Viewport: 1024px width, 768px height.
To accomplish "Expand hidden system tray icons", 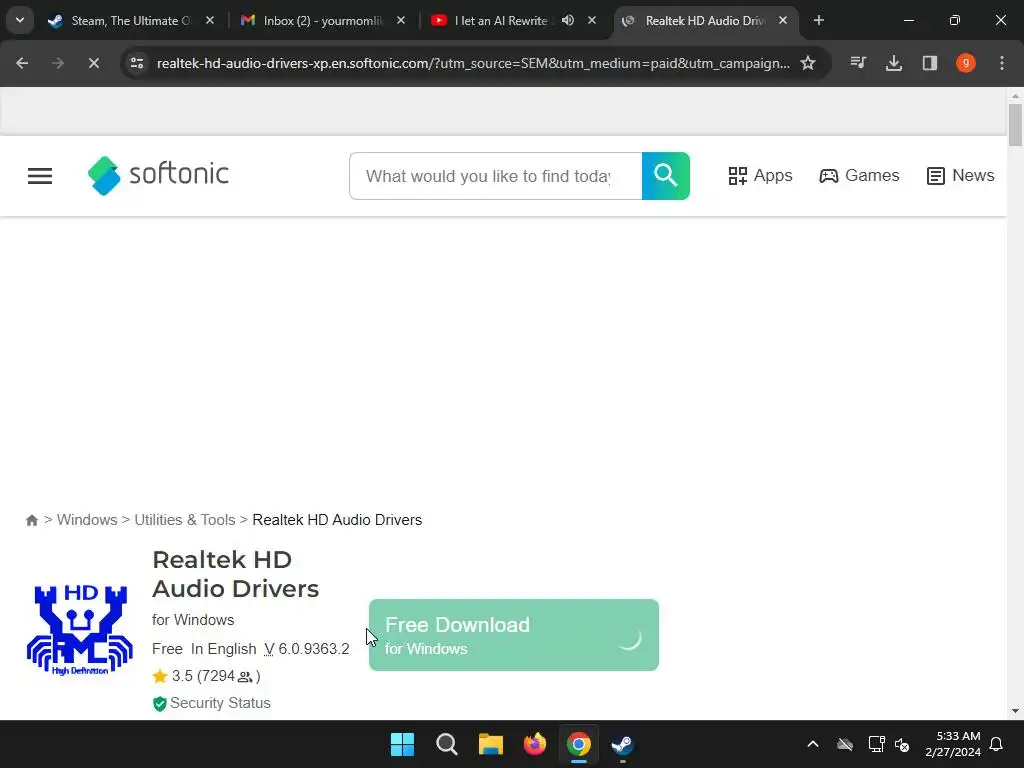I will click(813, 744).
